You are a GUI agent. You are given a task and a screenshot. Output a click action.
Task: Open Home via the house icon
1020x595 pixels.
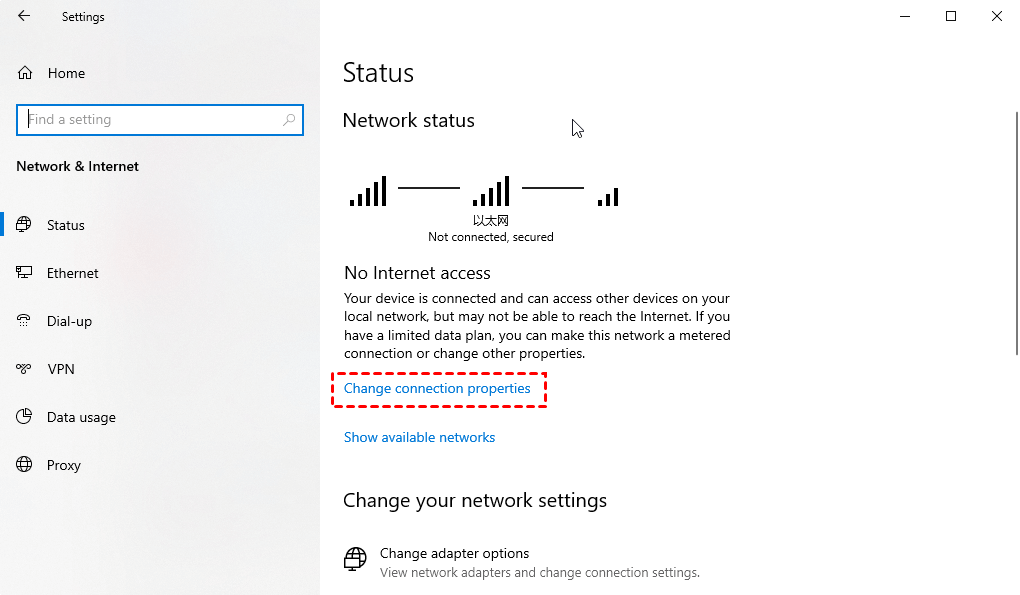tap(25, 73)
